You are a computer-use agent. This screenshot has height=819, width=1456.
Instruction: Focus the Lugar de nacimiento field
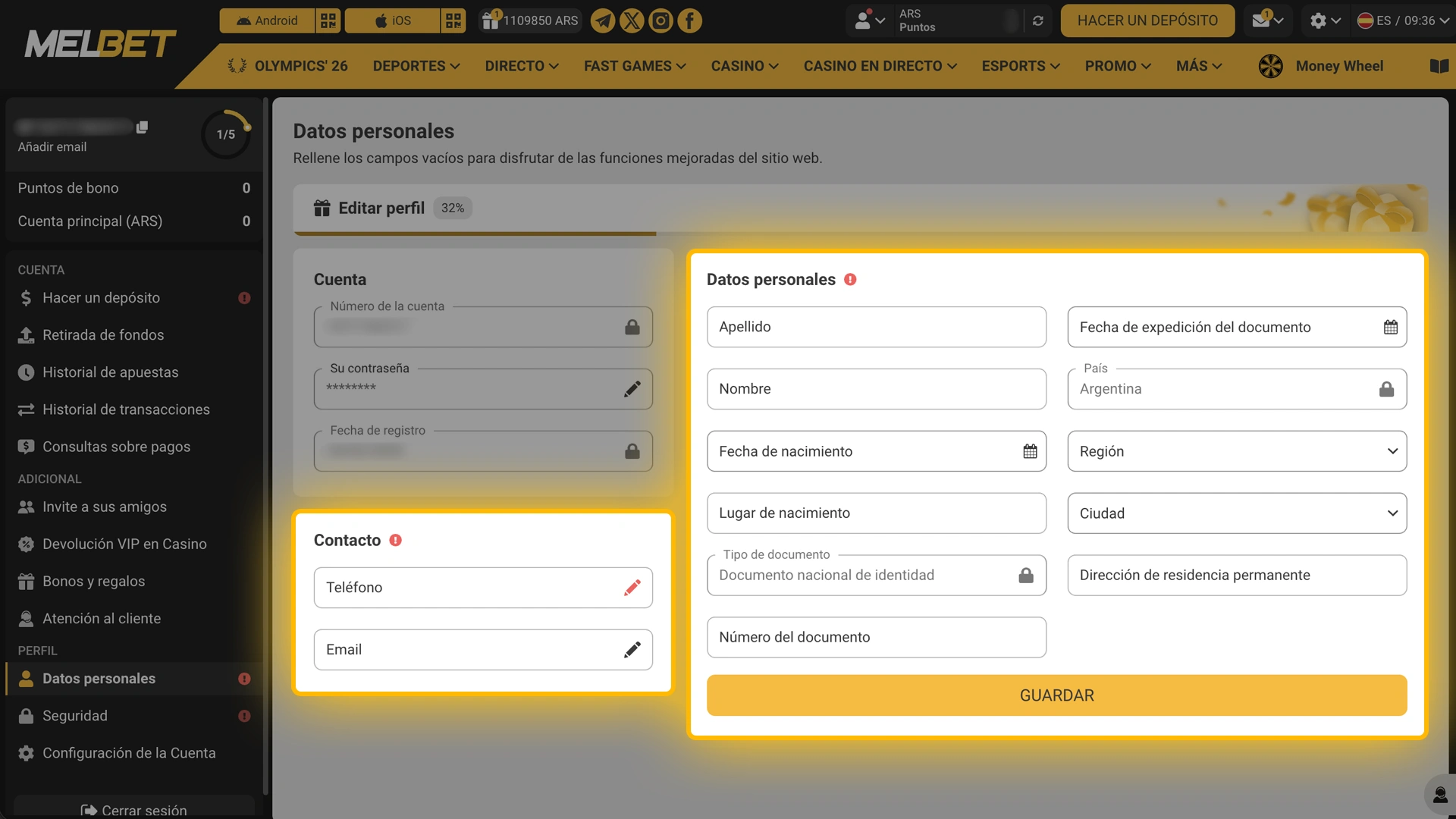pyautogui.click(x=877, y=513)
